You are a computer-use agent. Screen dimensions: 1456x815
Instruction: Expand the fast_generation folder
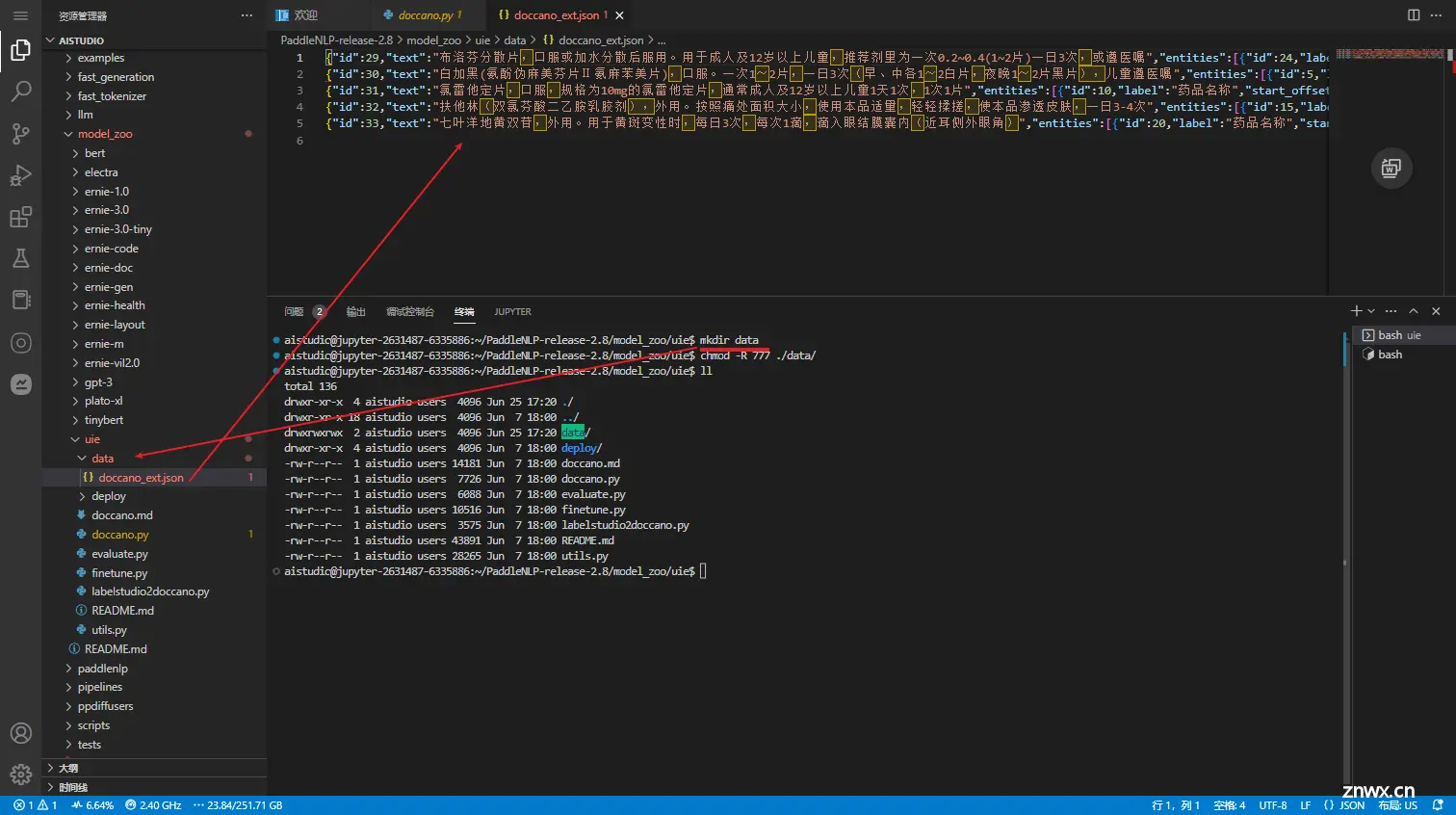(154, 77)
